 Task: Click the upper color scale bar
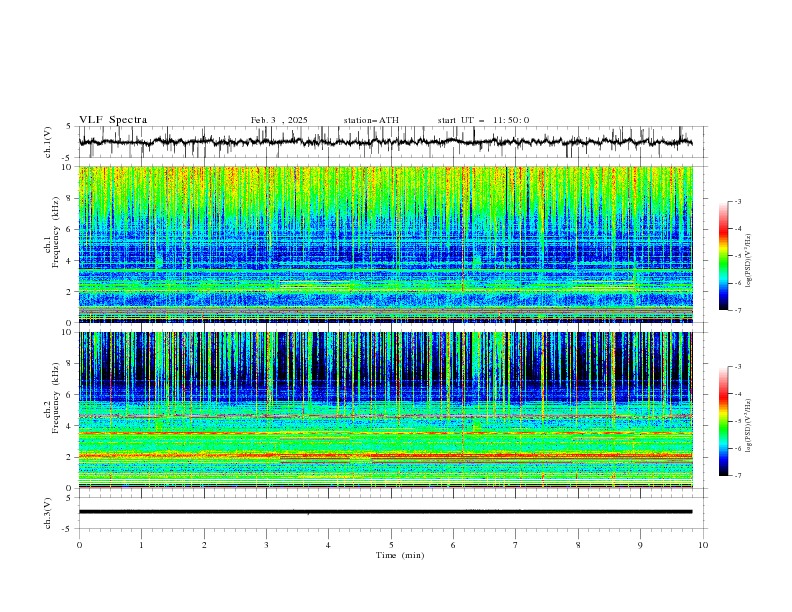click(723, 256)
